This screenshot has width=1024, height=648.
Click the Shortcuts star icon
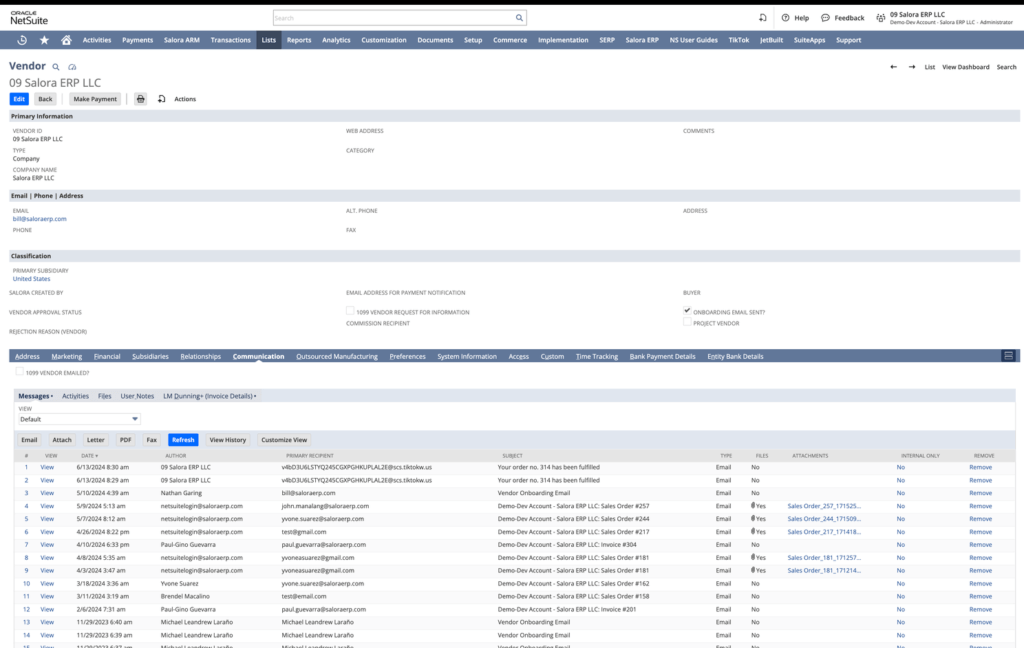(x=44, y=40)
